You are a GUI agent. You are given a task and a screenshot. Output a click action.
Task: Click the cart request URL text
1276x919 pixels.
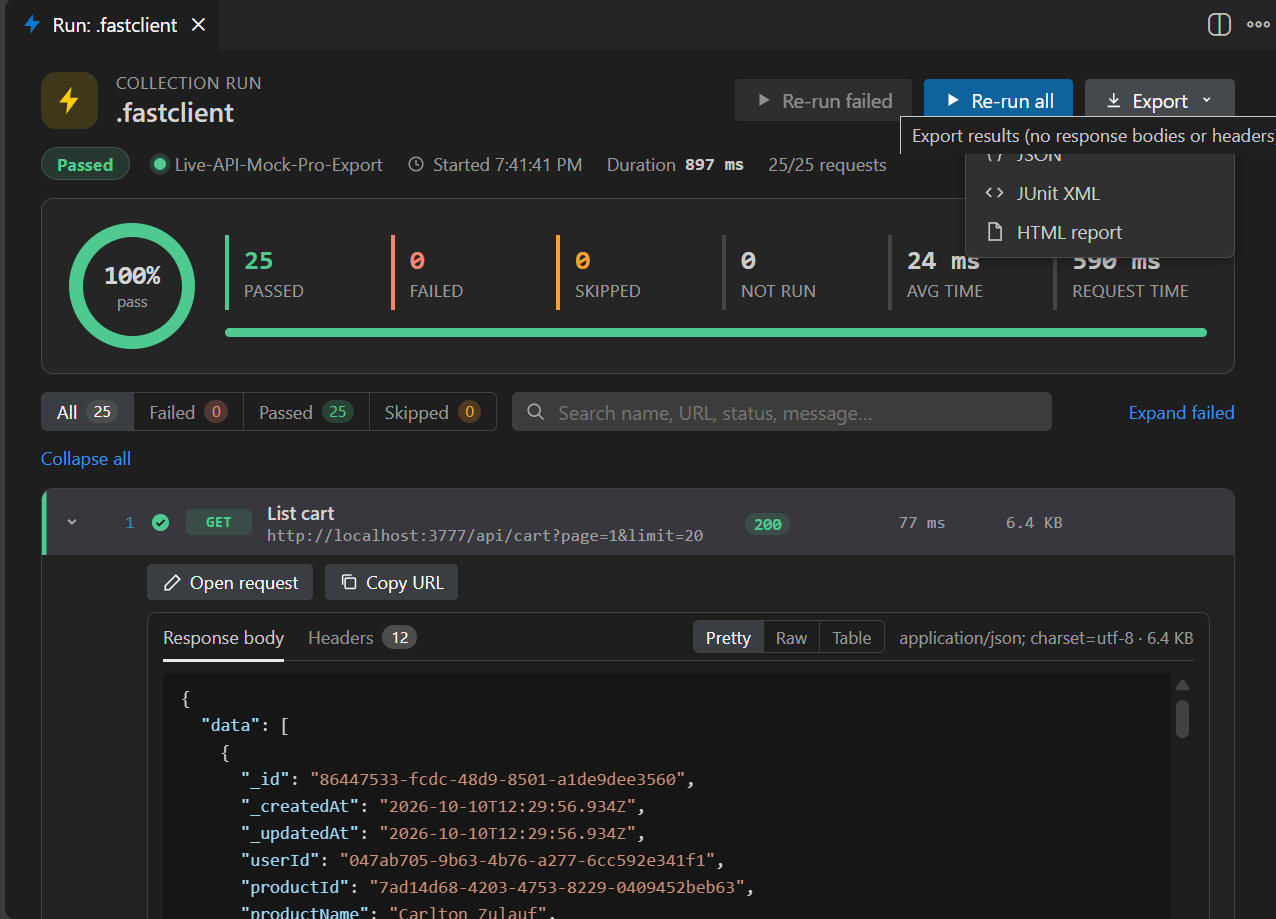[x=485, y=536]
